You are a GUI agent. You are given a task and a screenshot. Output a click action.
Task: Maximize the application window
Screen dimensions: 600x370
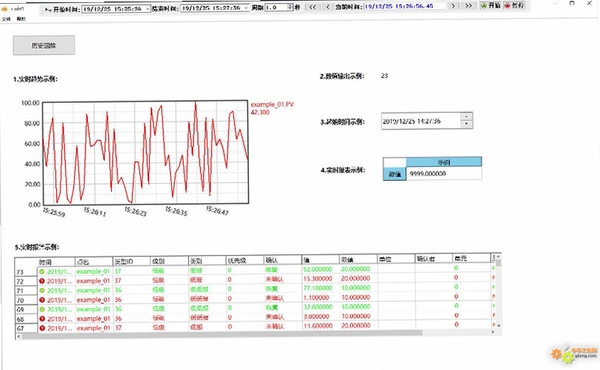point(572,3)
